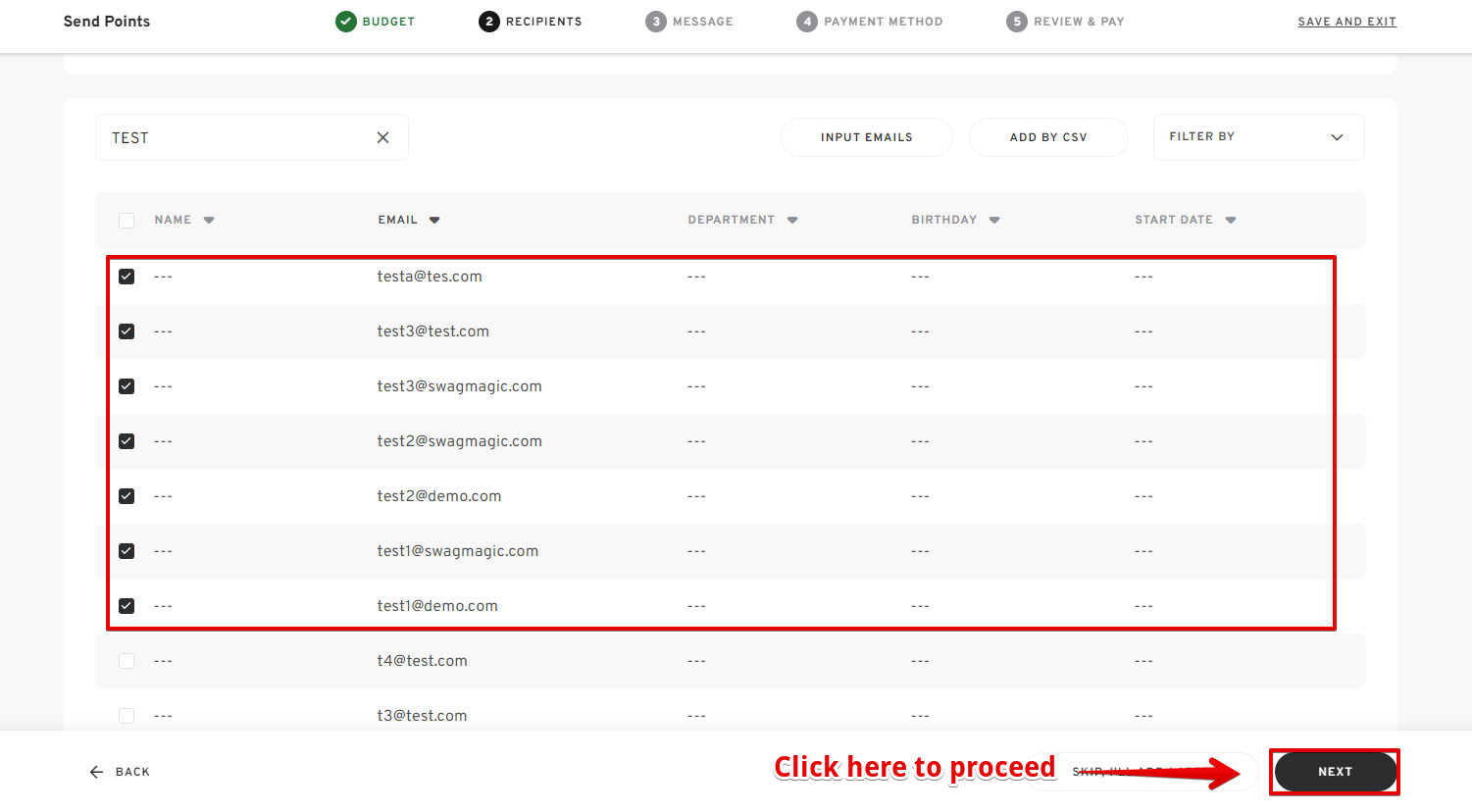The height and width of the screenshot is (812, 1472).
Task: Go to the Message step label
Action: click(703, 22)
